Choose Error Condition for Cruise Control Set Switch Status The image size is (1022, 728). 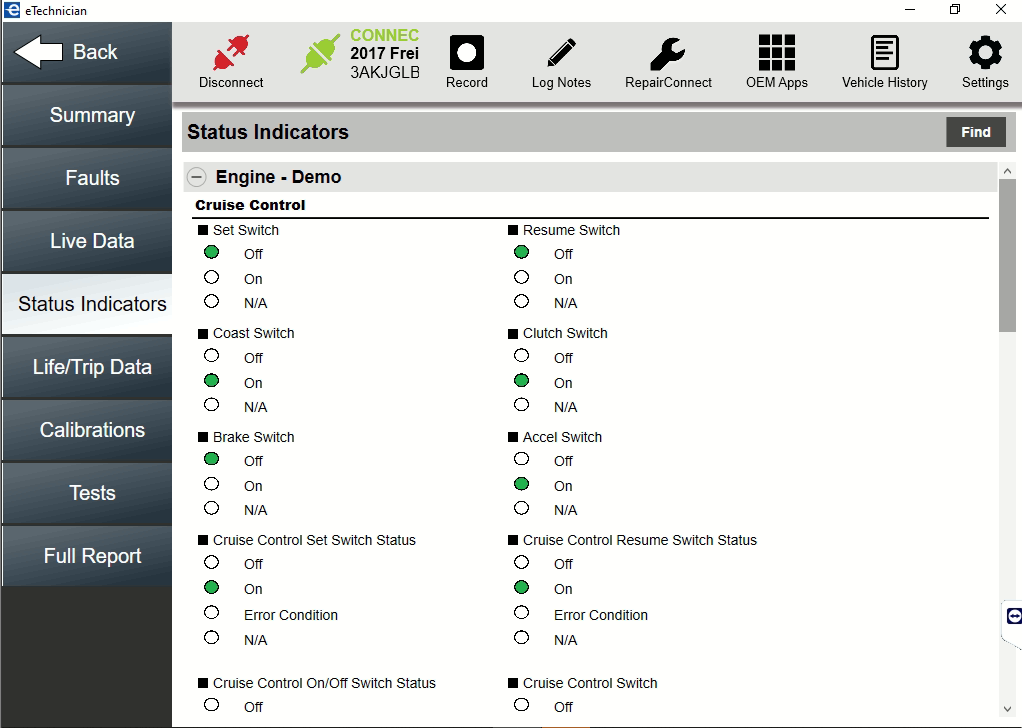[x=211, y=612]
